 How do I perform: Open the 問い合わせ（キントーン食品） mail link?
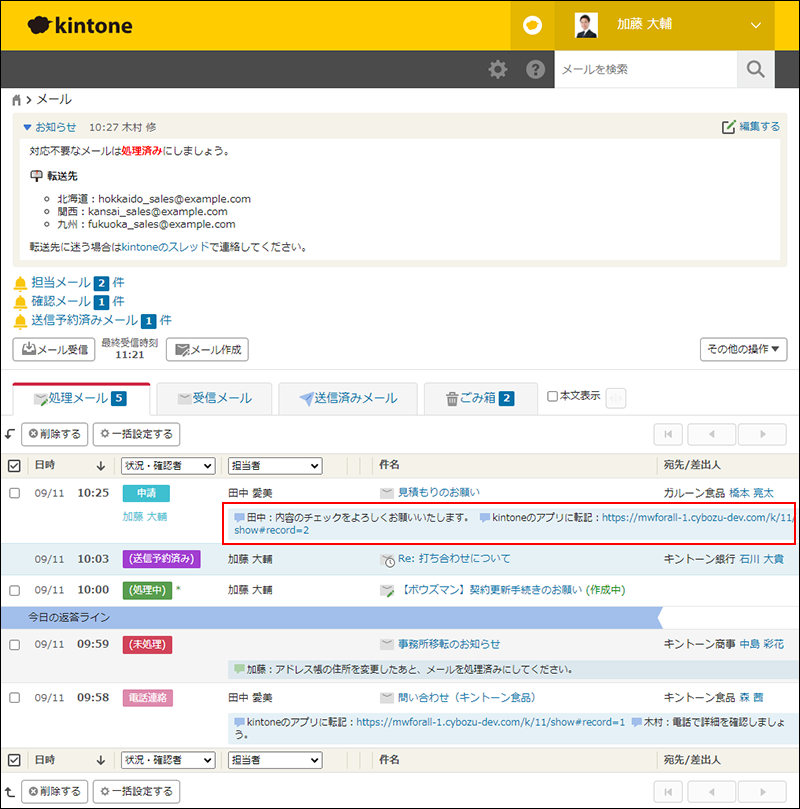[x=466, y=698]
